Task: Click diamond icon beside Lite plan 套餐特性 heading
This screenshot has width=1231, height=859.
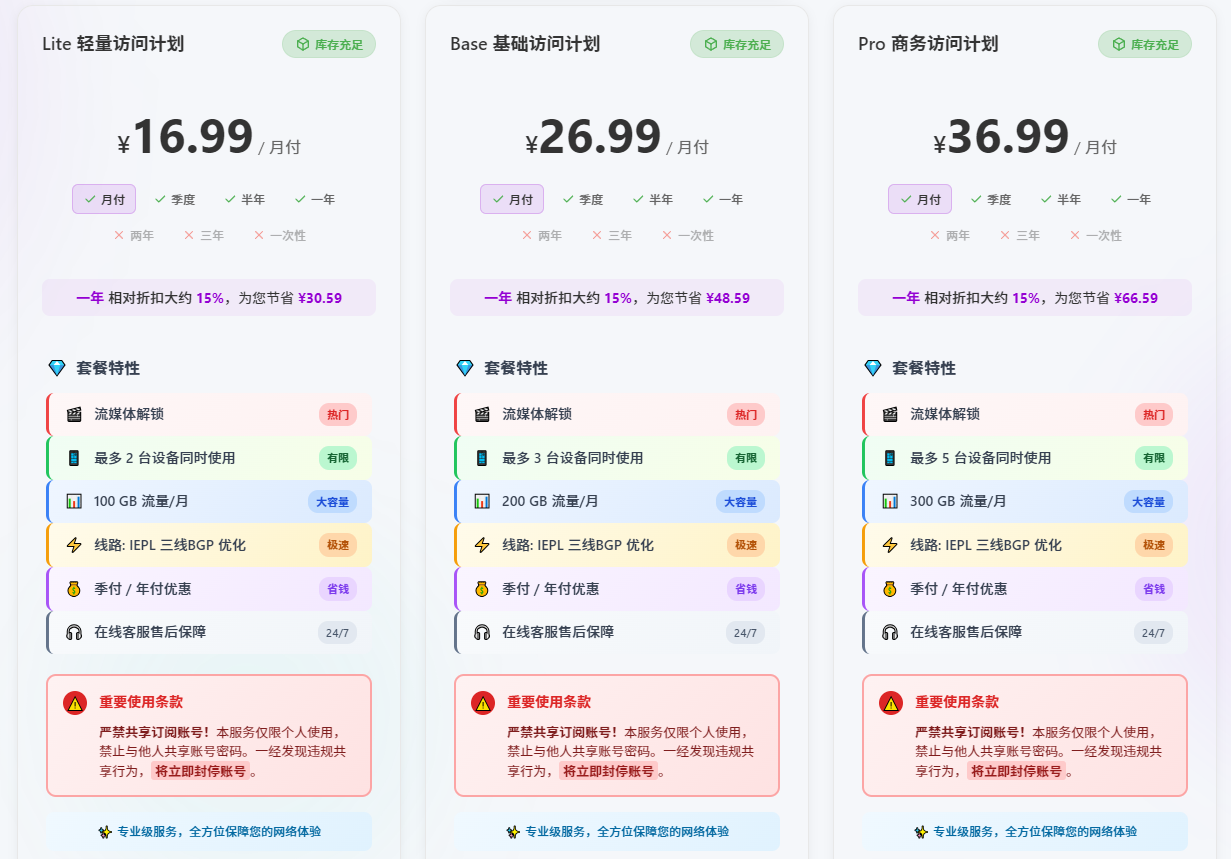Action: [x=57, y=368]
